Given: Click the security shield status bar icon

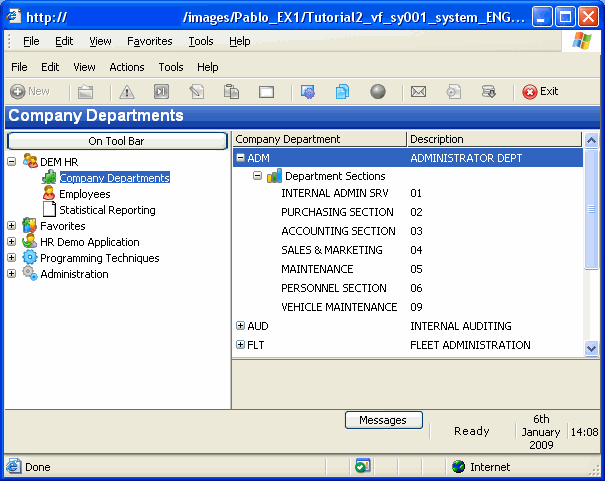Looking at the screenshot, I should pos(362,467).
